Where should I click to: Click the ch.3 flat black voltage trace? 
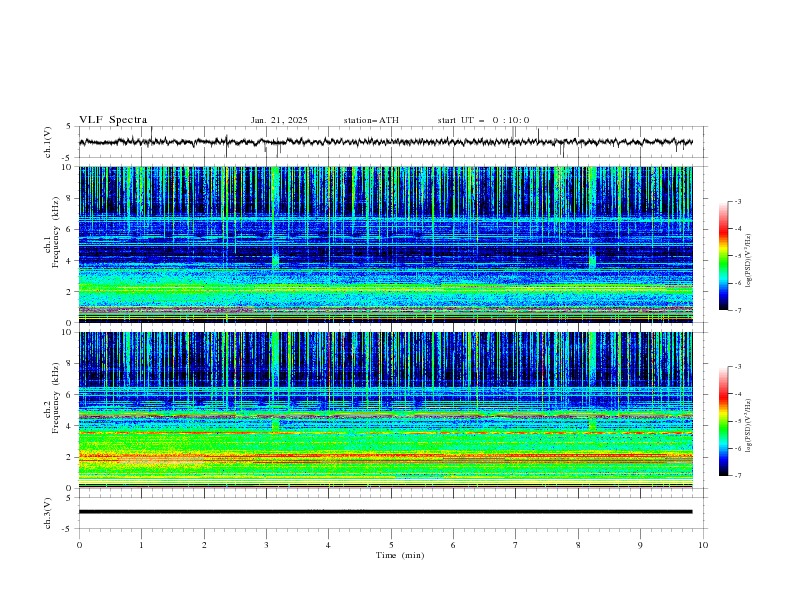tap(385, 512)
